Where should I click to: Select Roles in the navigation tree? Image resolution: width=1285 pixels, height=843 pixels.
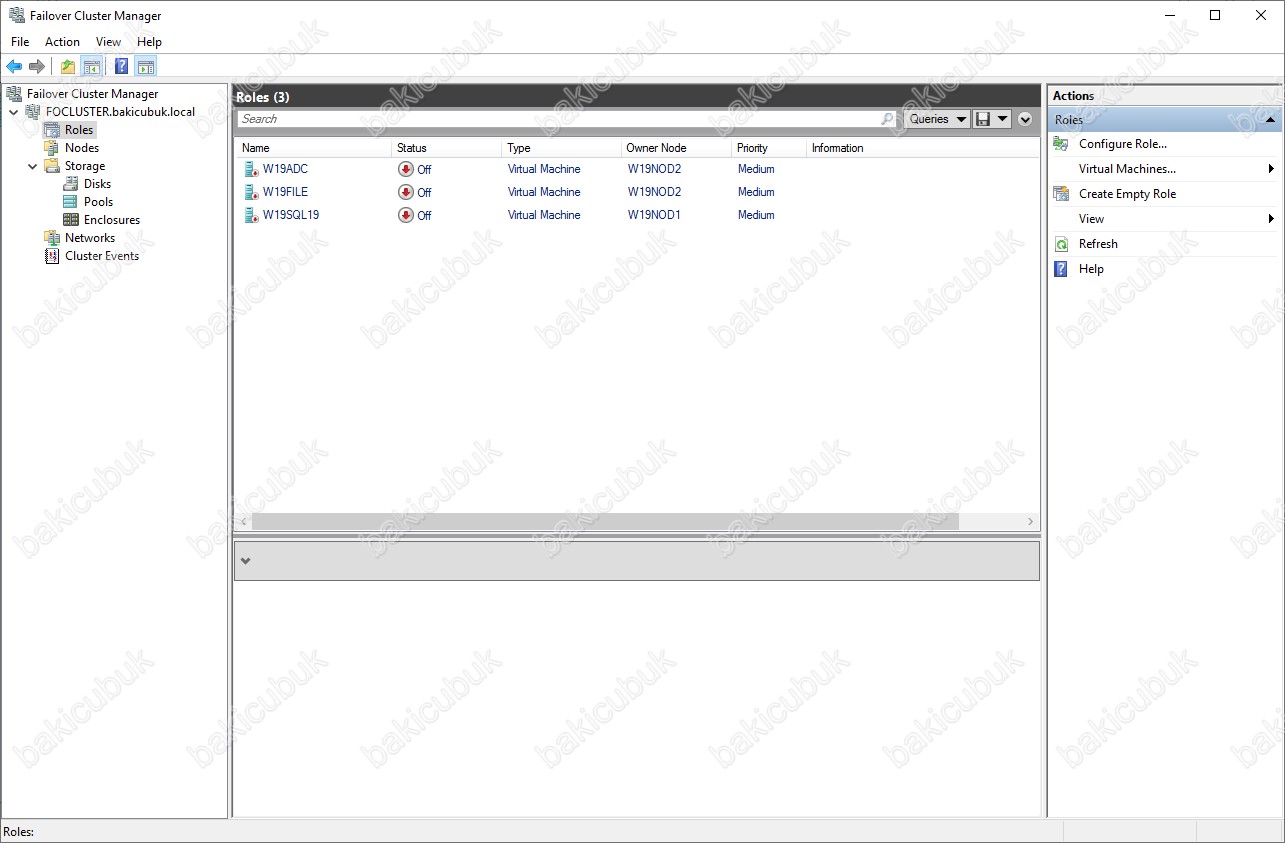click(79, 130)
